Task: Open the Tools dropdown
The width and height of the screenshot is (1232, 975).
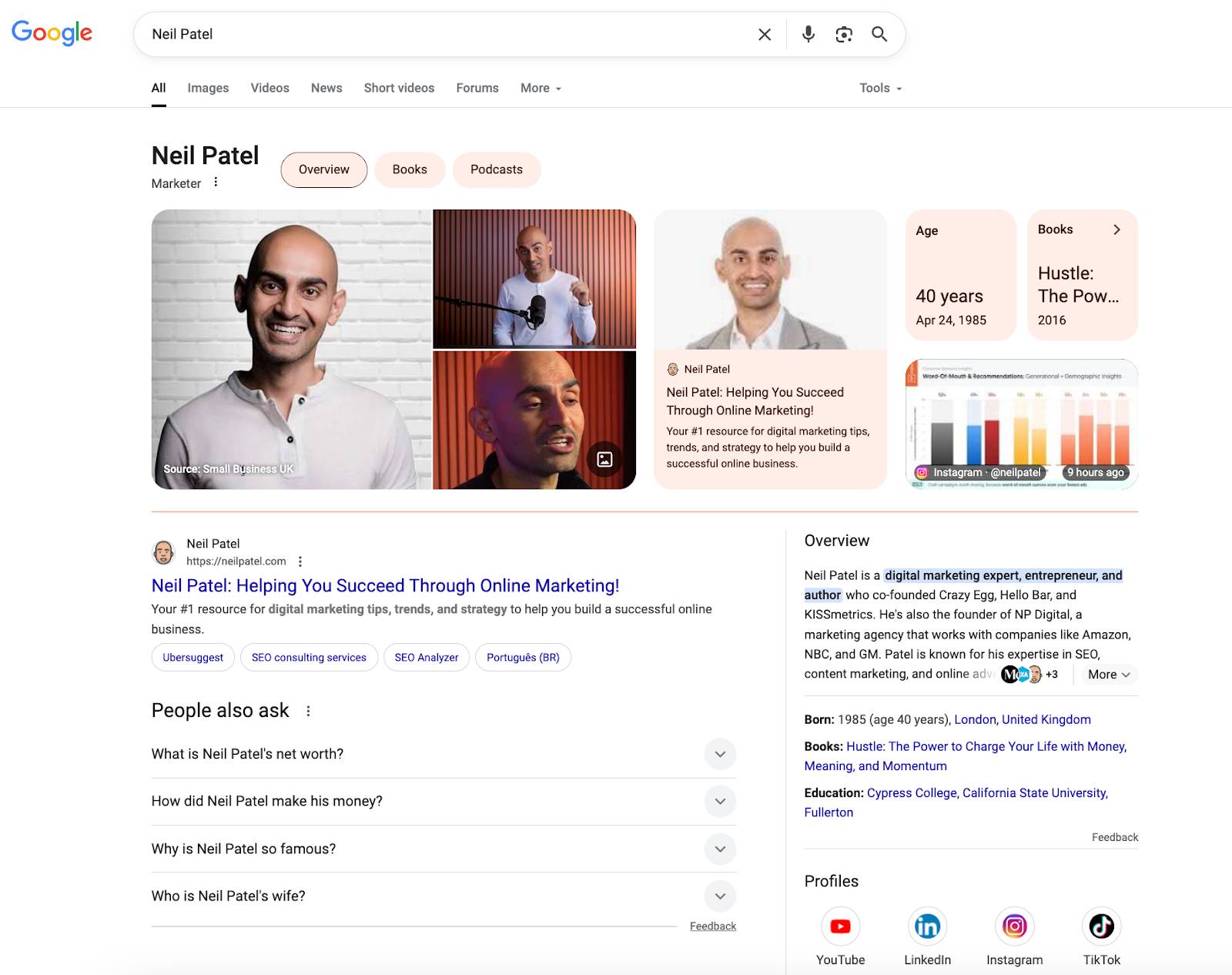Action: tap(880, 88)
